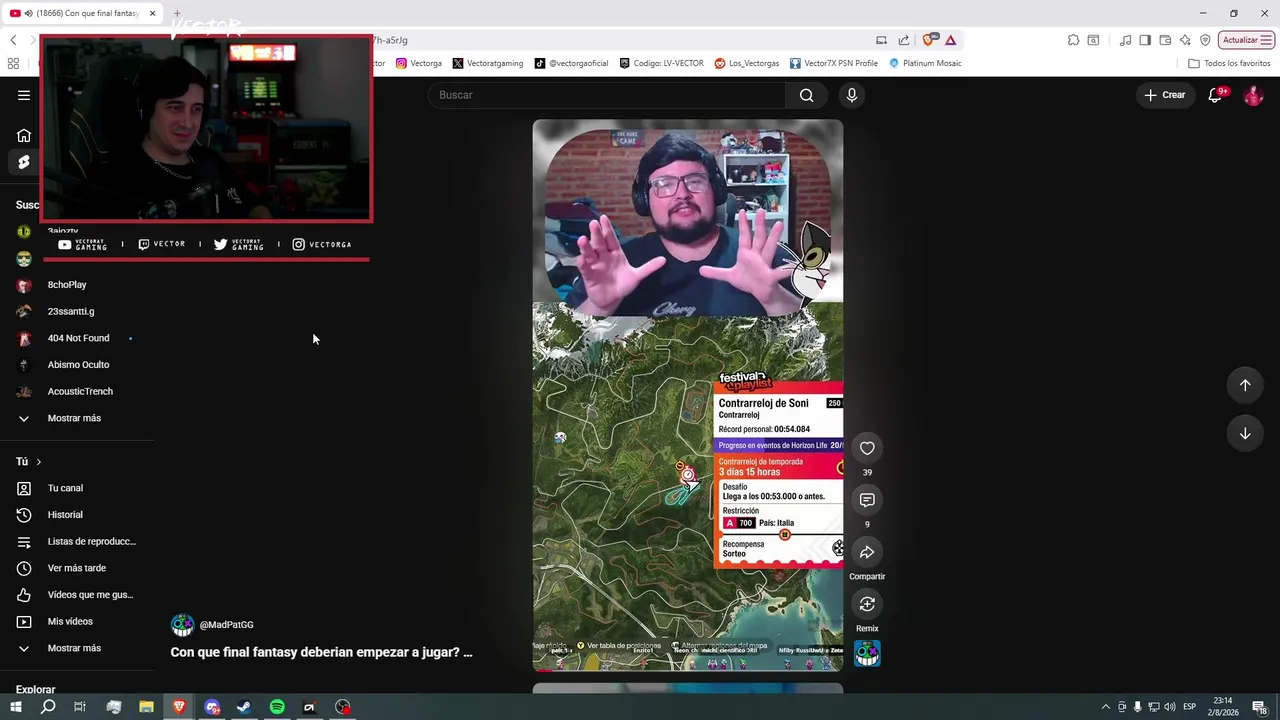
Task: Open the Vectoratgaming X bookmark
Action: coord(487,63)
